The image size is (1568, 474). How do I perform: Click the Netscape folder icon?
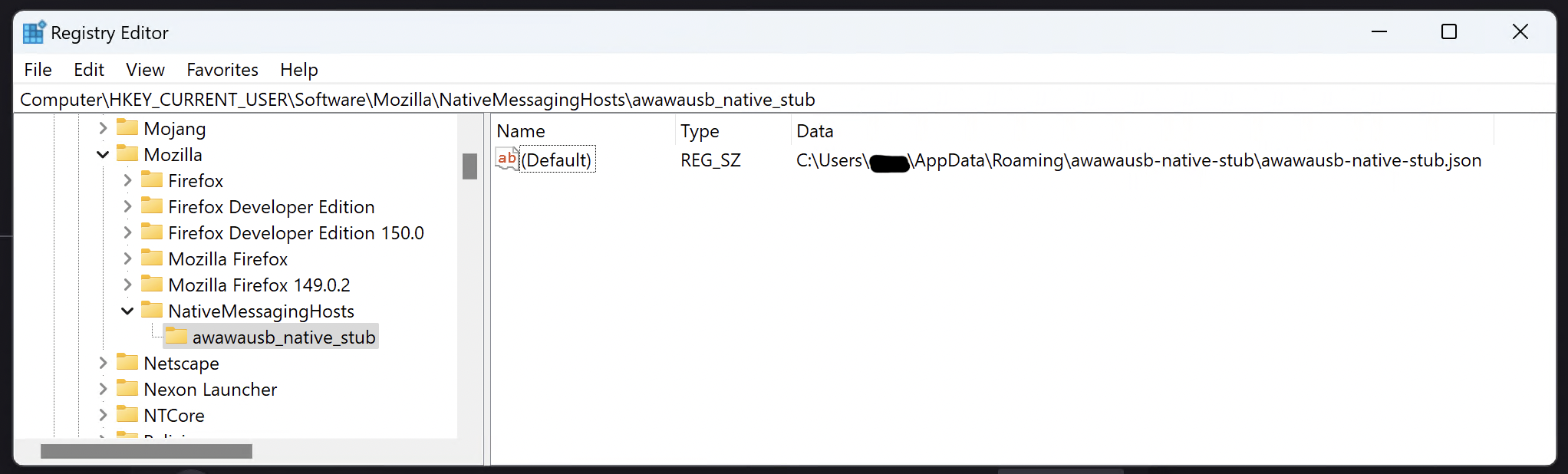click(x=127, y=363)
